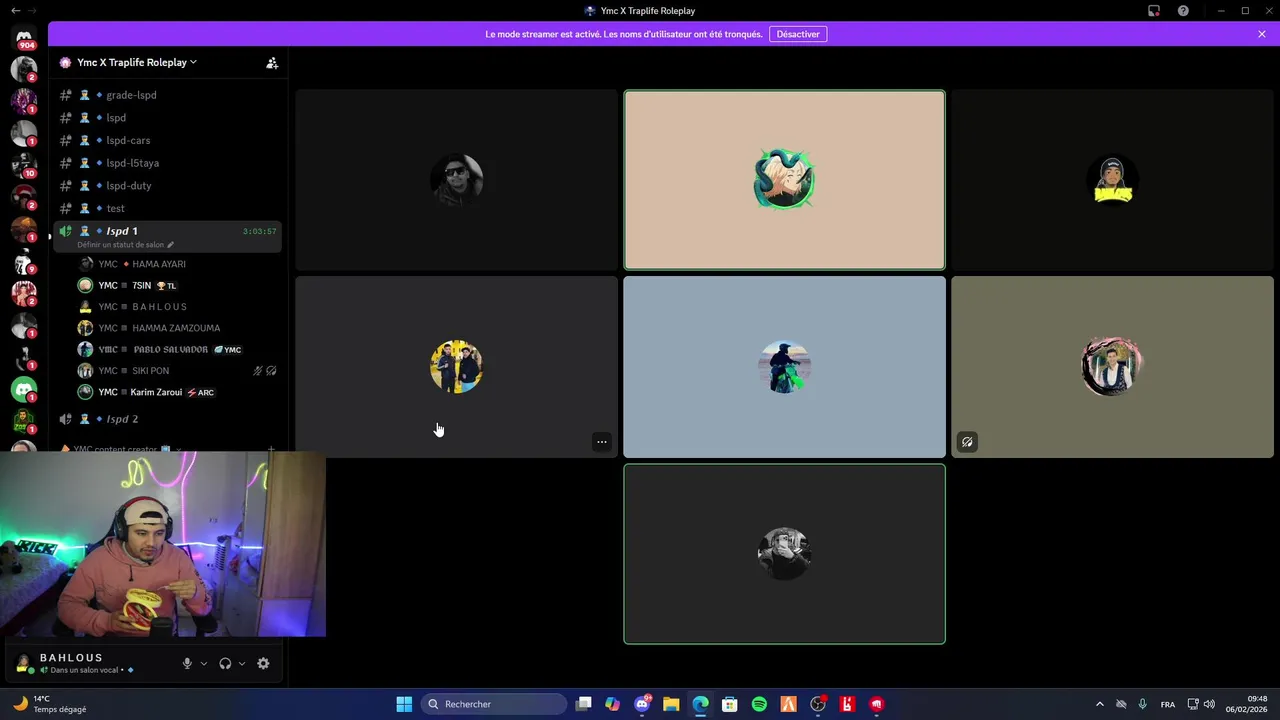The image size is (1280, 720).
Task: Click the Task View taskbar icon
Action: click(584, 704)
